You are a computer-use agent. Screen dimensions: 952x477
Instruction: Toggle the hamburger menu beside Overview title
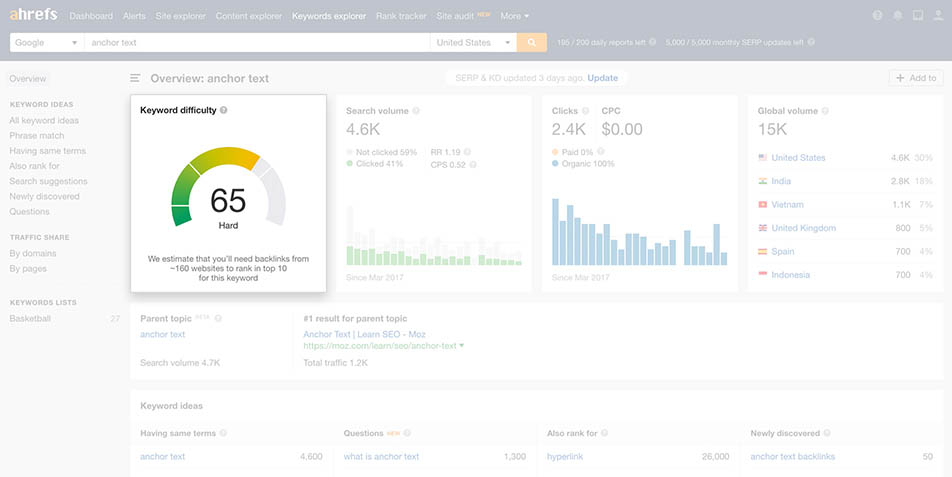click(x=135, y=78)
